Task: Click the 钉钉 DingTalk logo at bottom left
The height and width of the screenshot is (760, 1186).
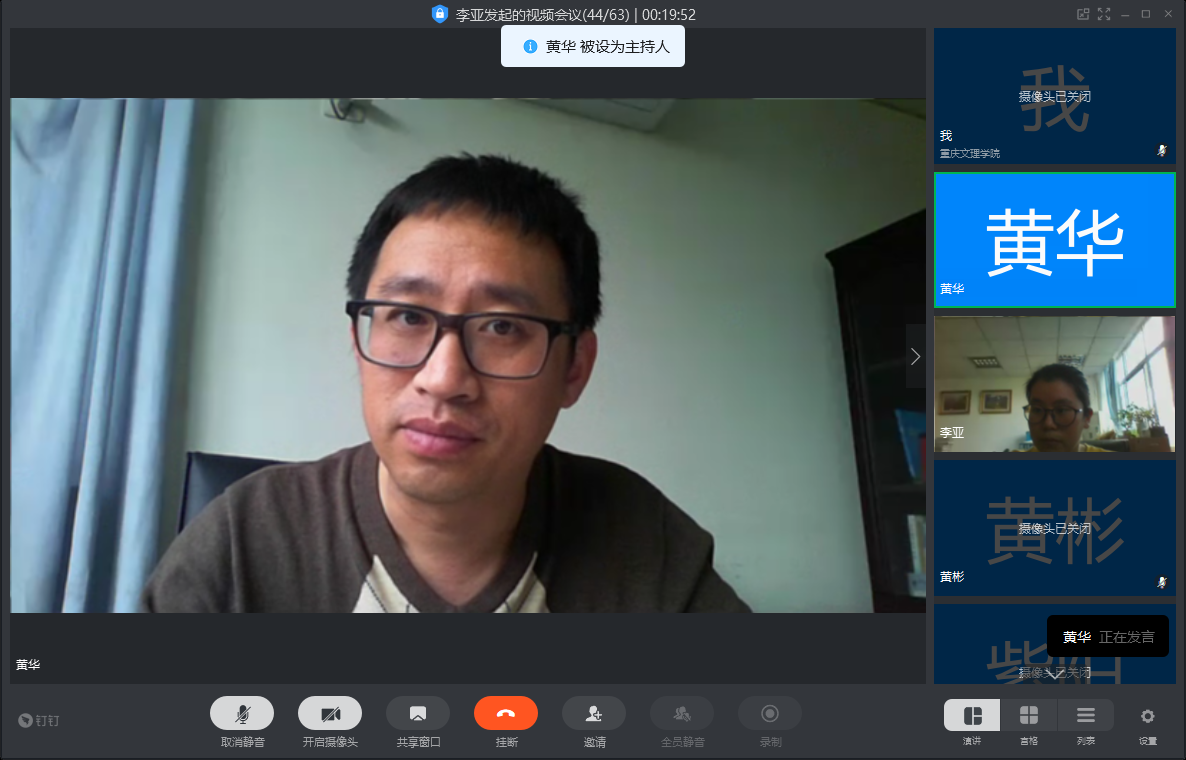Action: [39, 720]
